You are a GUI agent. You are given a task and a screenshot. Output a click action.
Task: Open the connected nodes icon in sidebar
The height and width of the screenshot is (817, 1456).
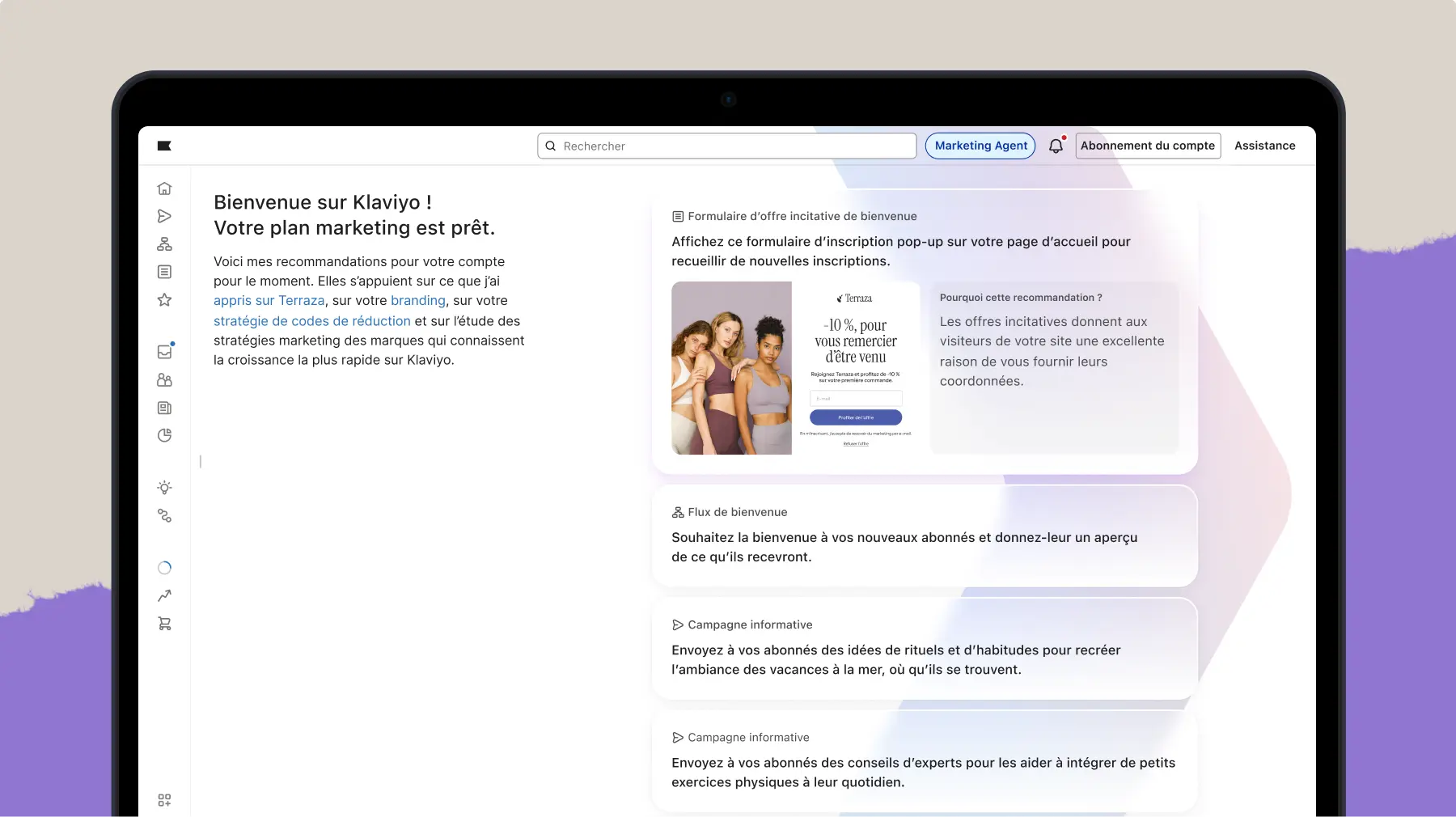pyautogui.click(x=164, y=515)
